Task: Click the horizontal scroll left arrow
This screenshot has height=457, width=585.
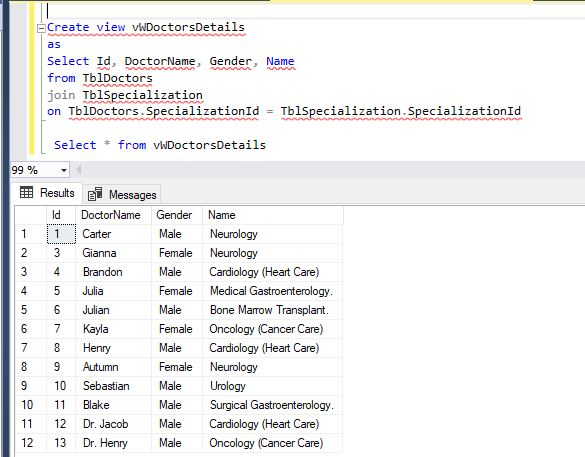Action: click(x=78, y=170)
